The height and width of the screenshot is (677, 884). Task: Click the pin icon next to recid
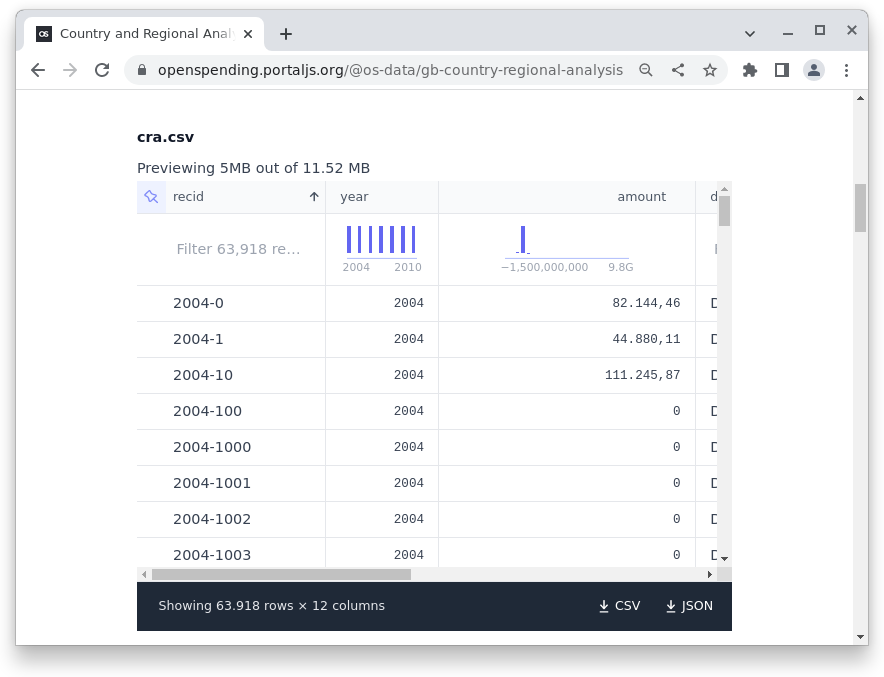pyautogui.click(x=151, y=197)
